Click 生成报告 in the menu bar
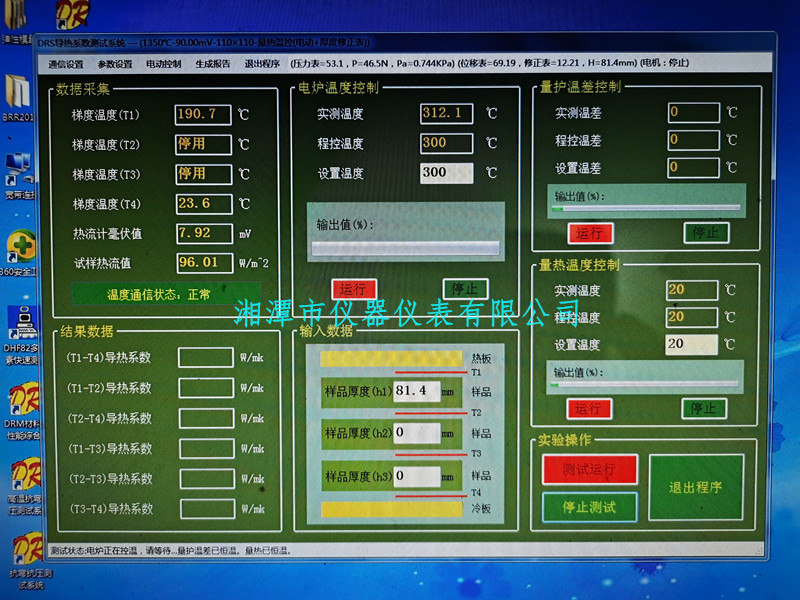The image size is (800, 600). pos(212,63)
